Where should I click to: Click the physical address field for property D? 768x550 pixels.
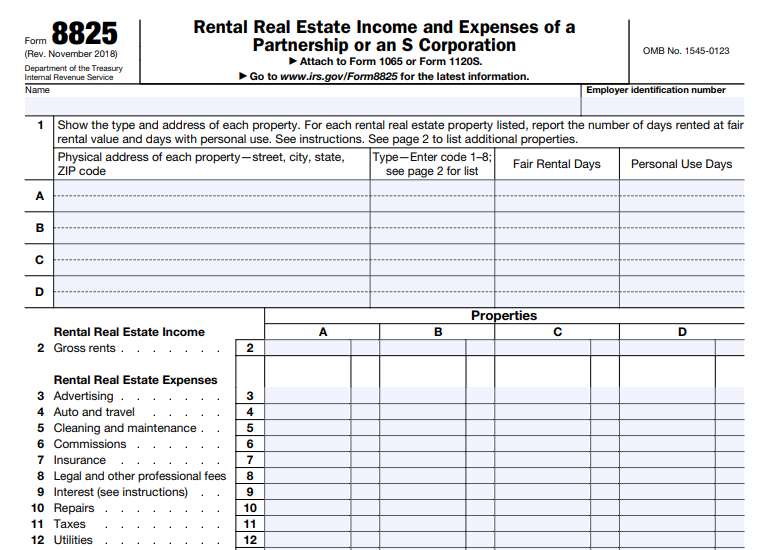click(x=211, y=292)
